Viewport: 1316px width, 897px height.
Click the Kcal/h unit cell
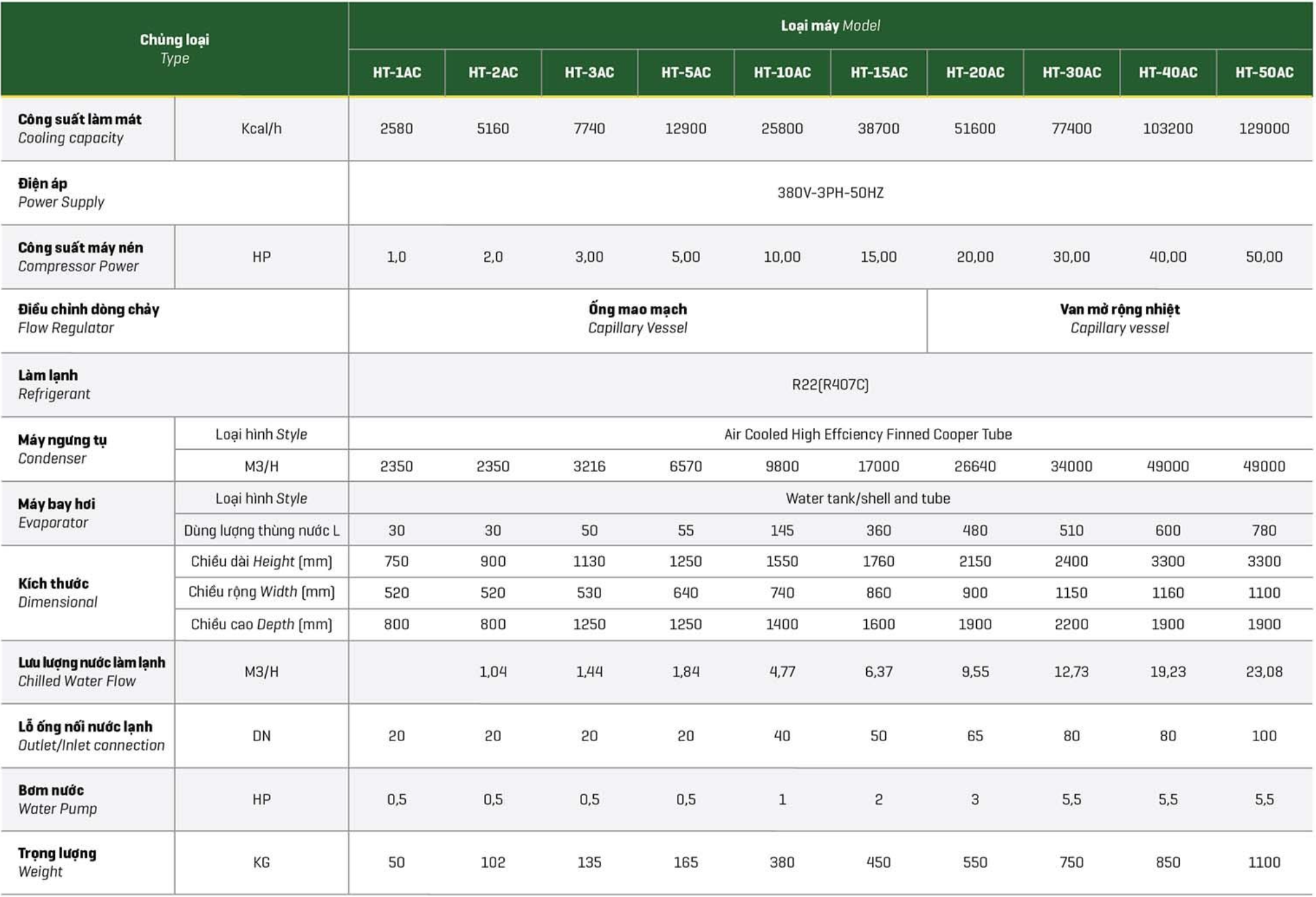click(261, 128)
